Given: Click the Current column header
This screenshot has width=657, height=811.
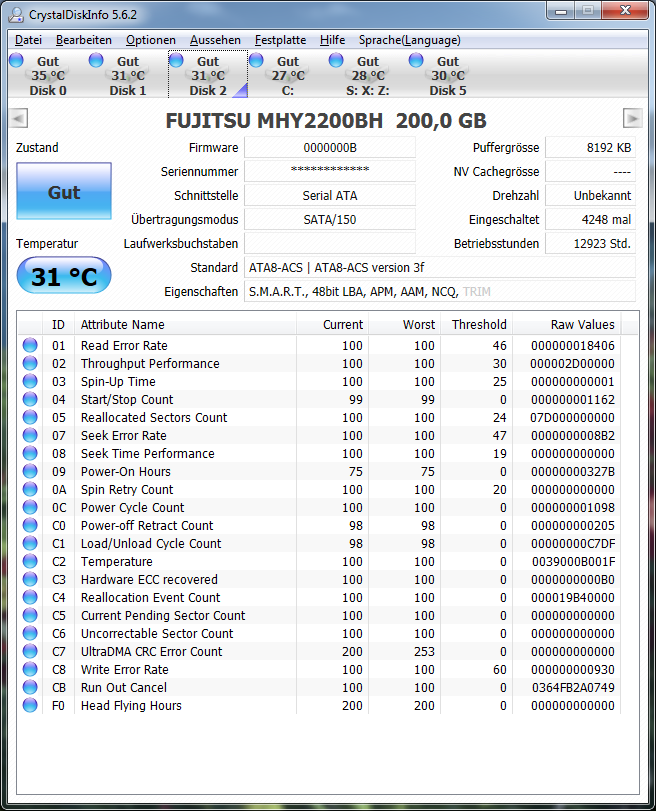Looking at the screenshot, I should [332, 324].
